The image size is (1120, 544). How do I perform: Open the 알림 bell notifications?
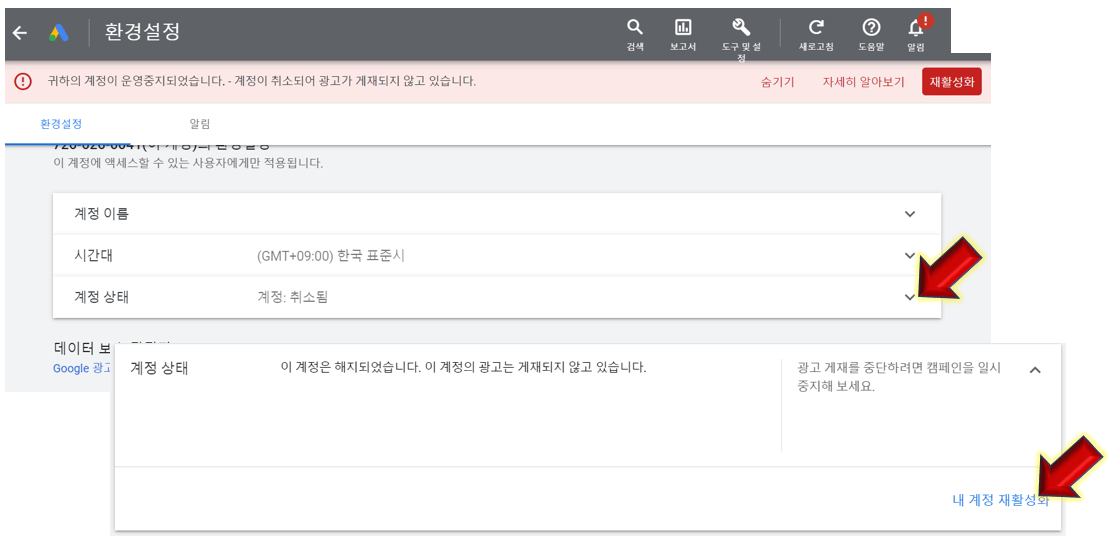[916, 34]
